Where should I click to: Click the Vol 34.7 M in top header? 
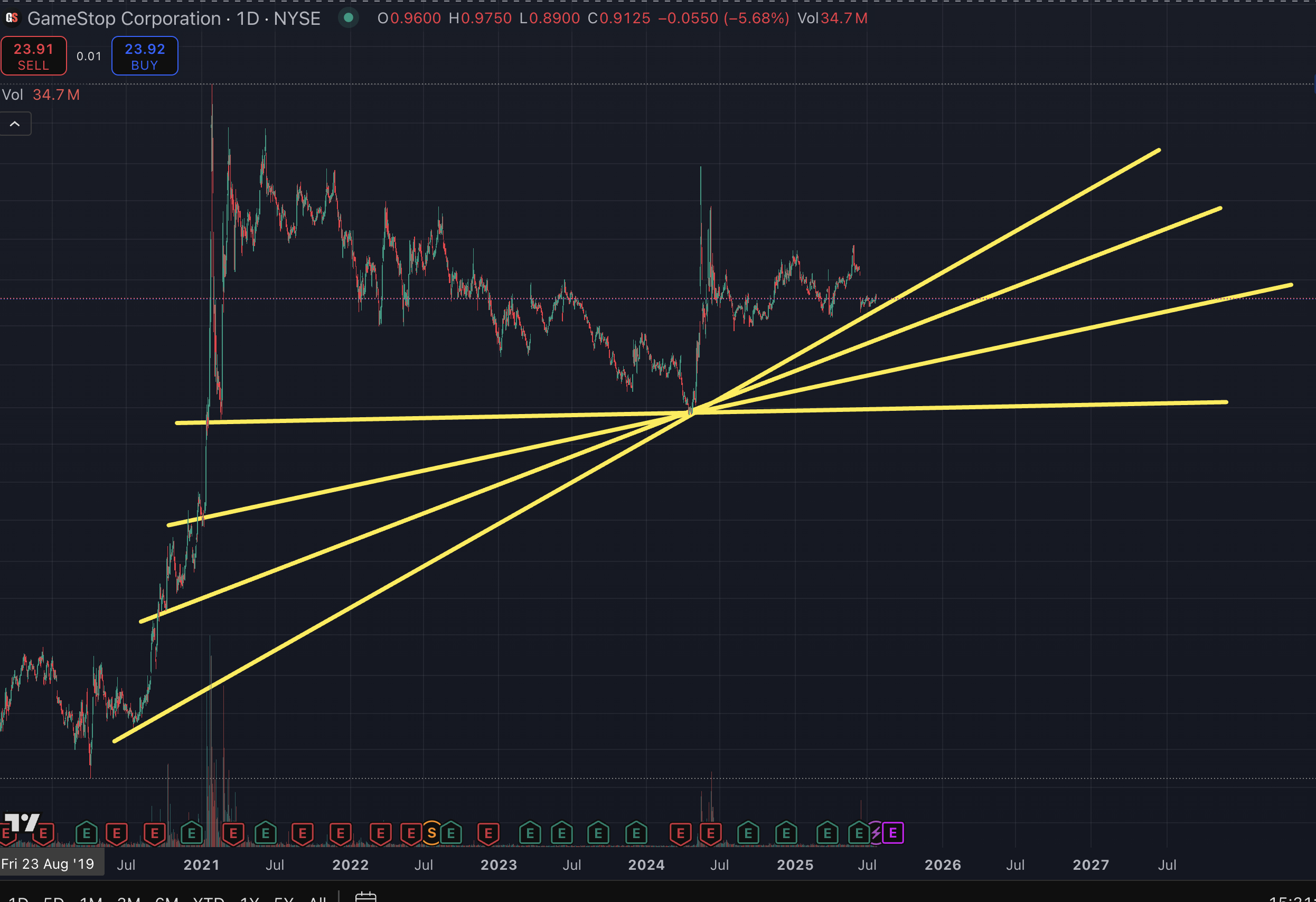[832, 18]
